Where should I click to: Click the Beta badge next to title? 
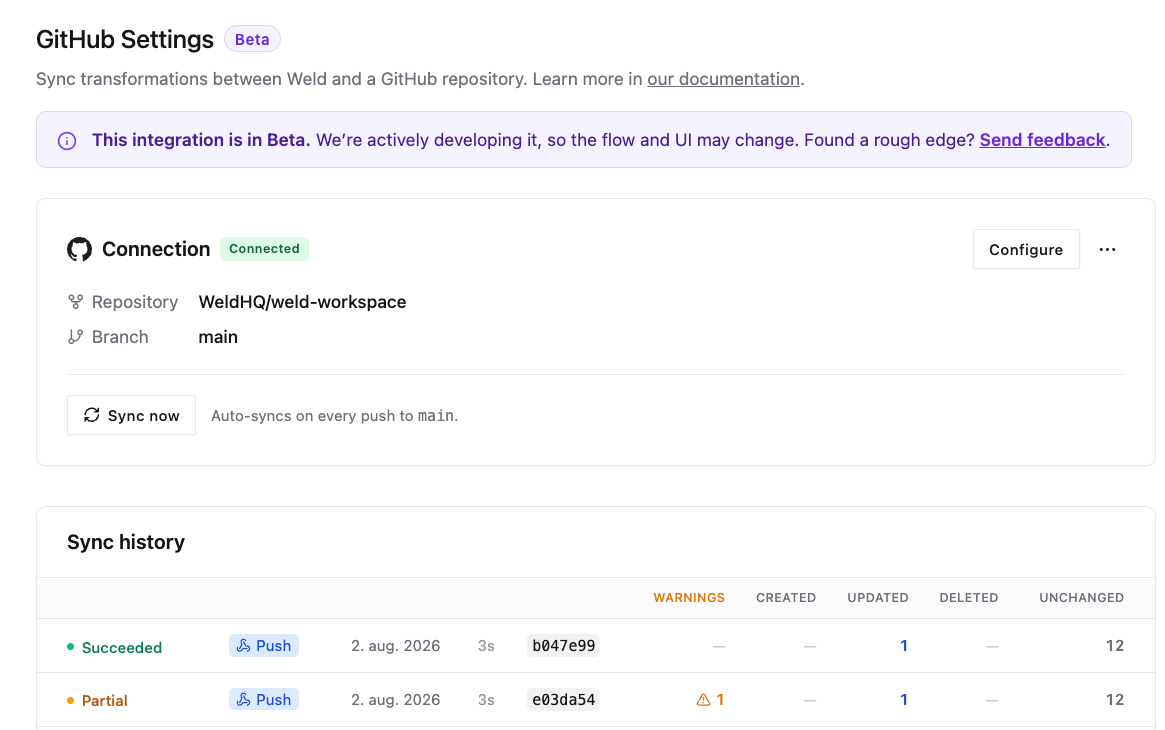pyautogui.click(x=252, y=39)
